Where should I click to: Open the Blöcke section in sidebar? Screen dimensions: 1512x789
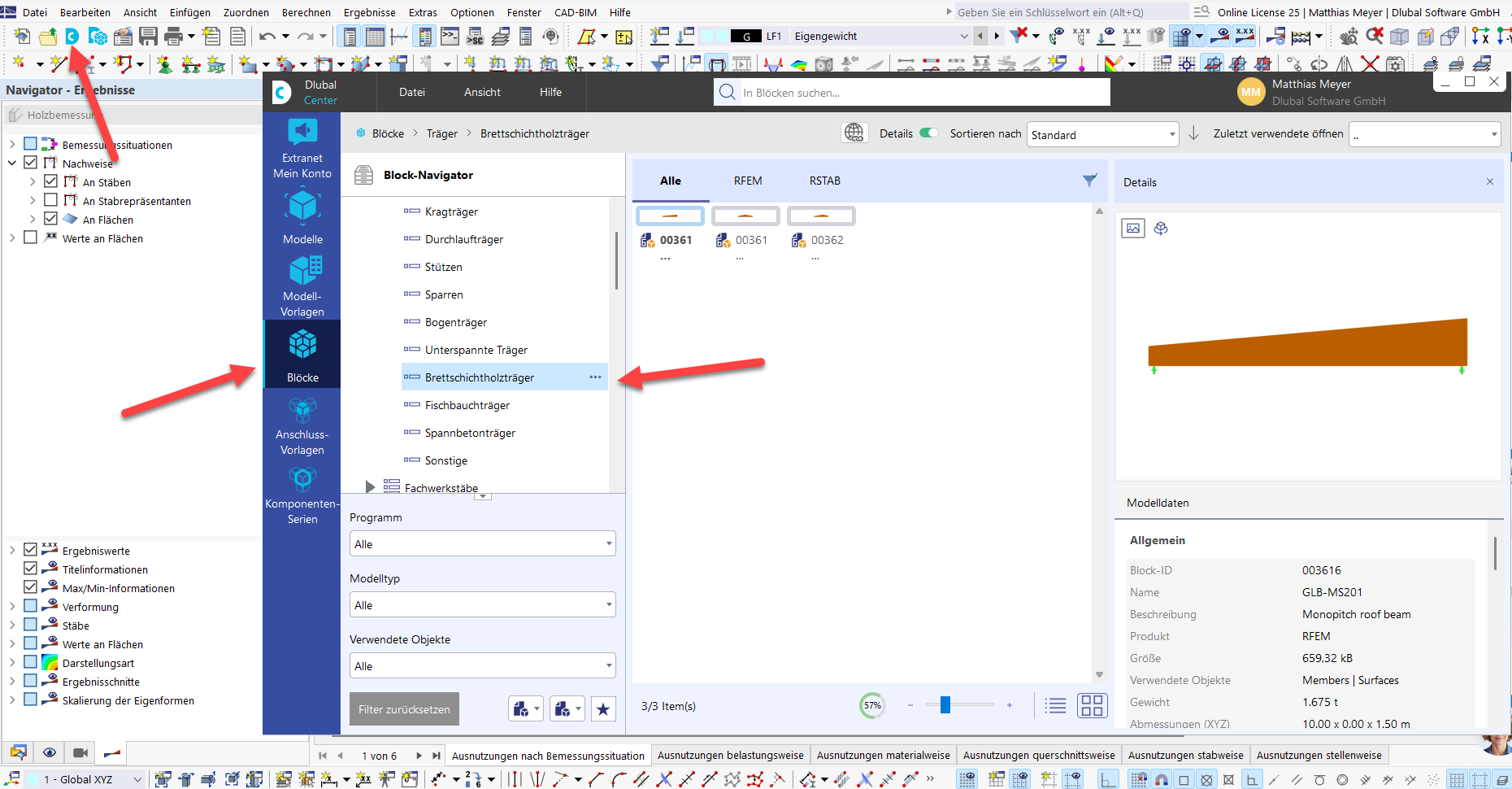tap(302, 353)
